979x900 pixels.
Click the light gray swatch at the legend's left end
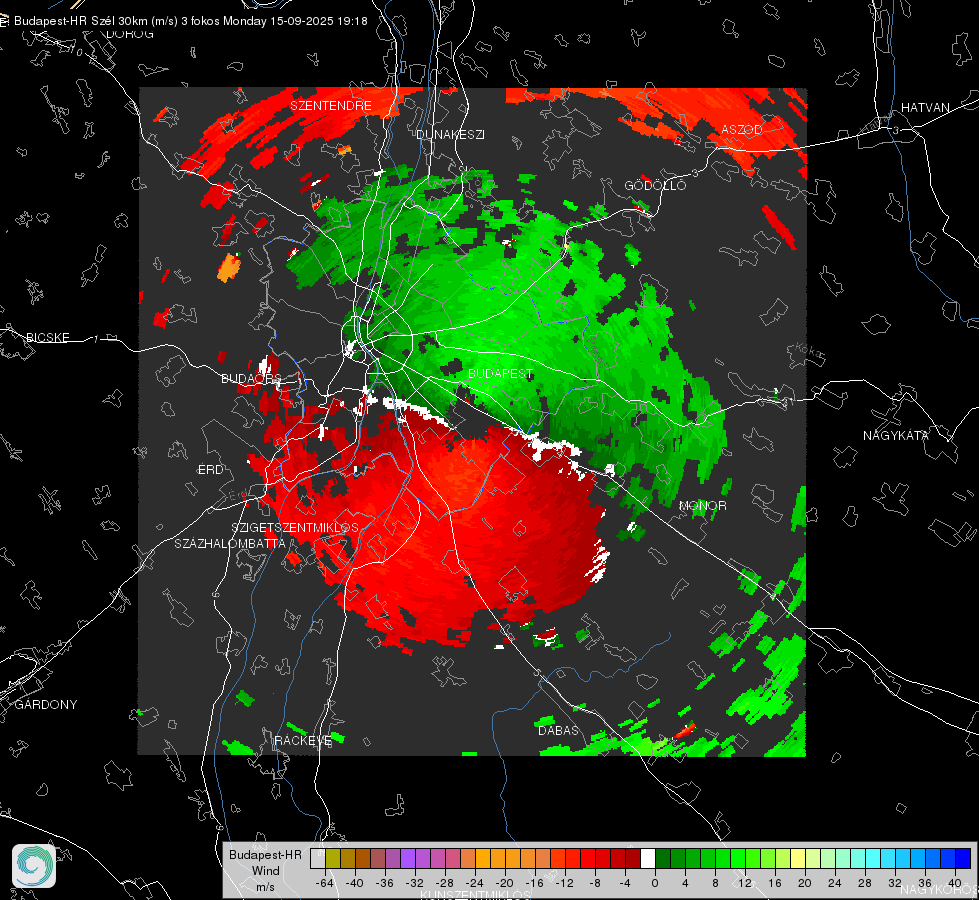pos(318,859)
